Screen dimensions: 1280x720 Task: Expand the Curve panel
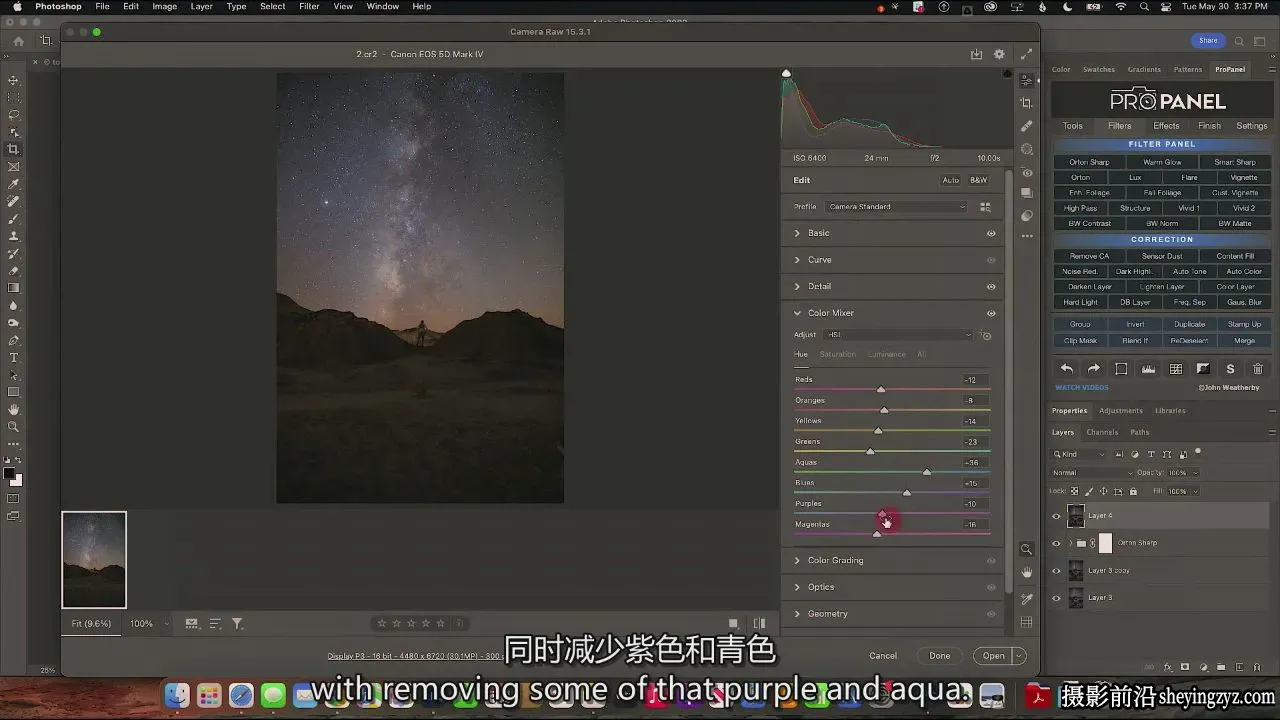(797, 260)
